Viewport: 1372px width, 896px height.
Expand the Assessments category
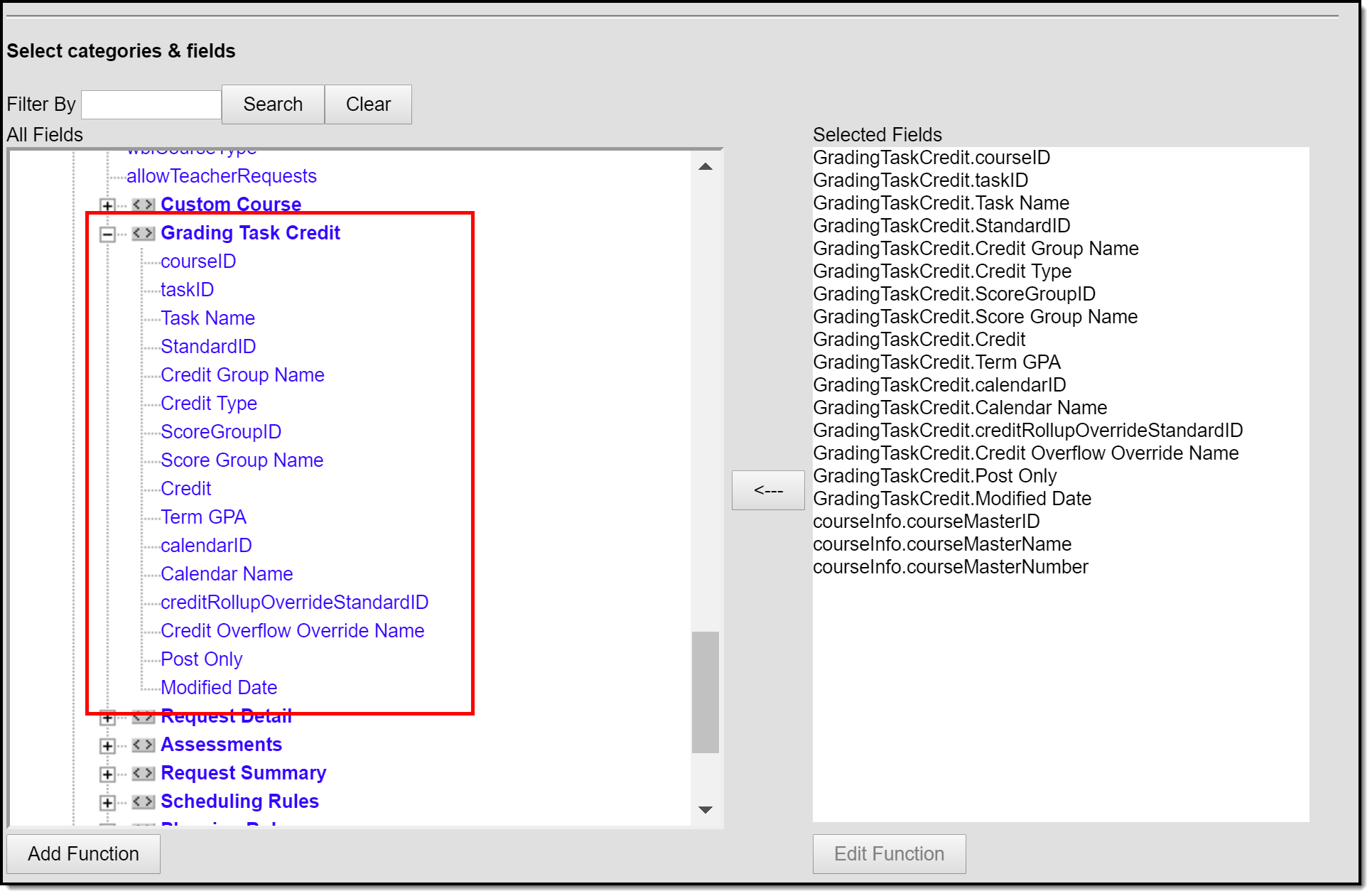coord(107,745)
